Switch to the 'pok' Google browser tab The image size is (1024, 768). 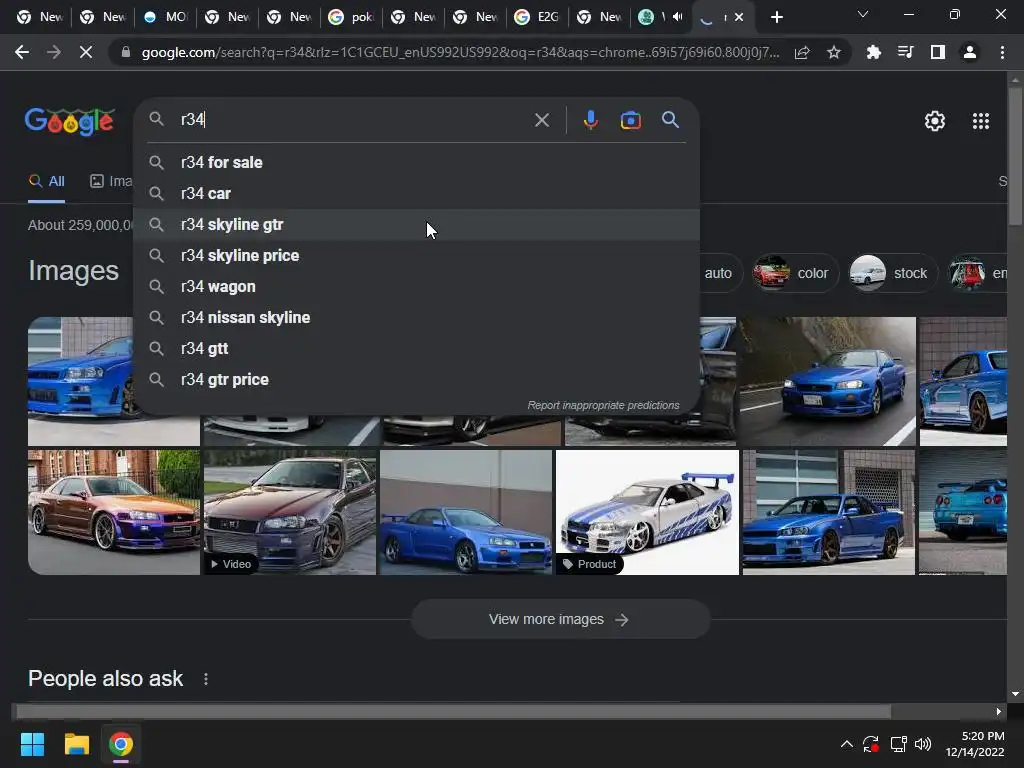point(352,17)
